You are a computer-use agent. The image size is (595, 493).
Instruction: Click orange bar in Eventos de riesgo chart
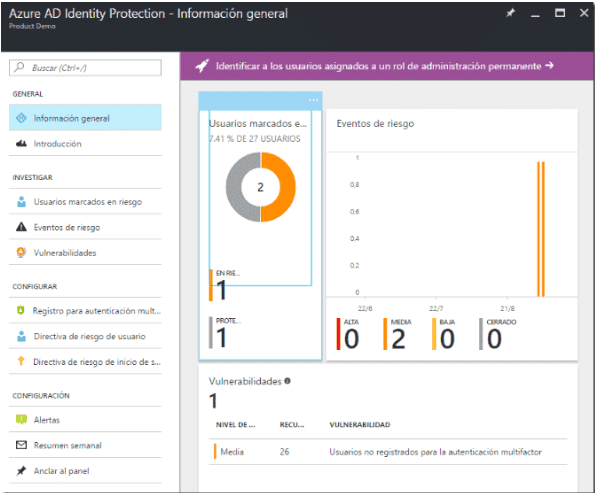pos(541,229)
